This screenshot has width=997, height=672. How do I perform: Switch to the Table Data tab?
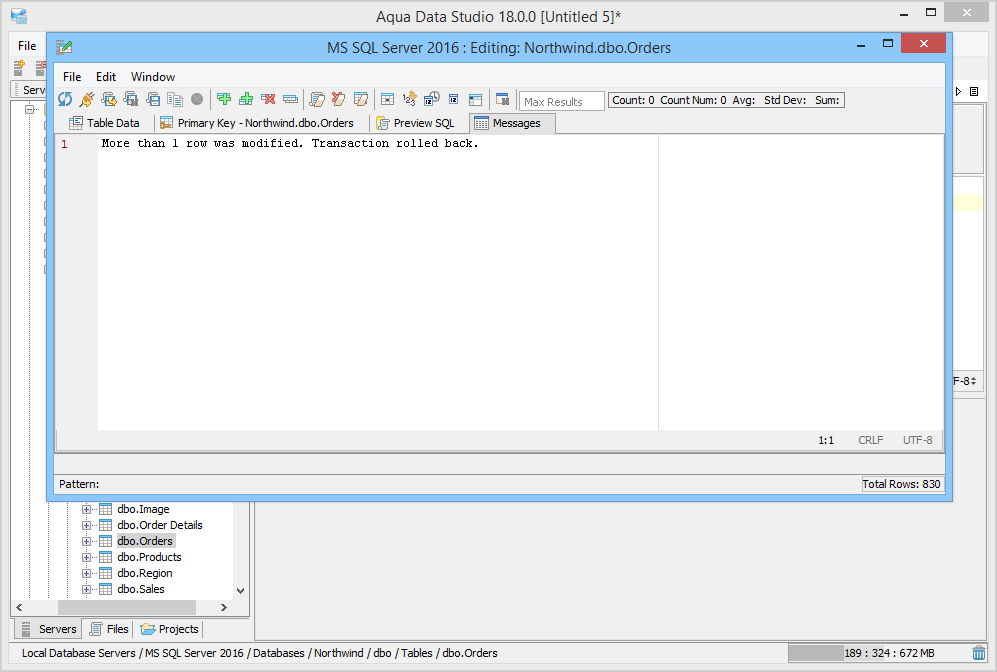(104, 123)
